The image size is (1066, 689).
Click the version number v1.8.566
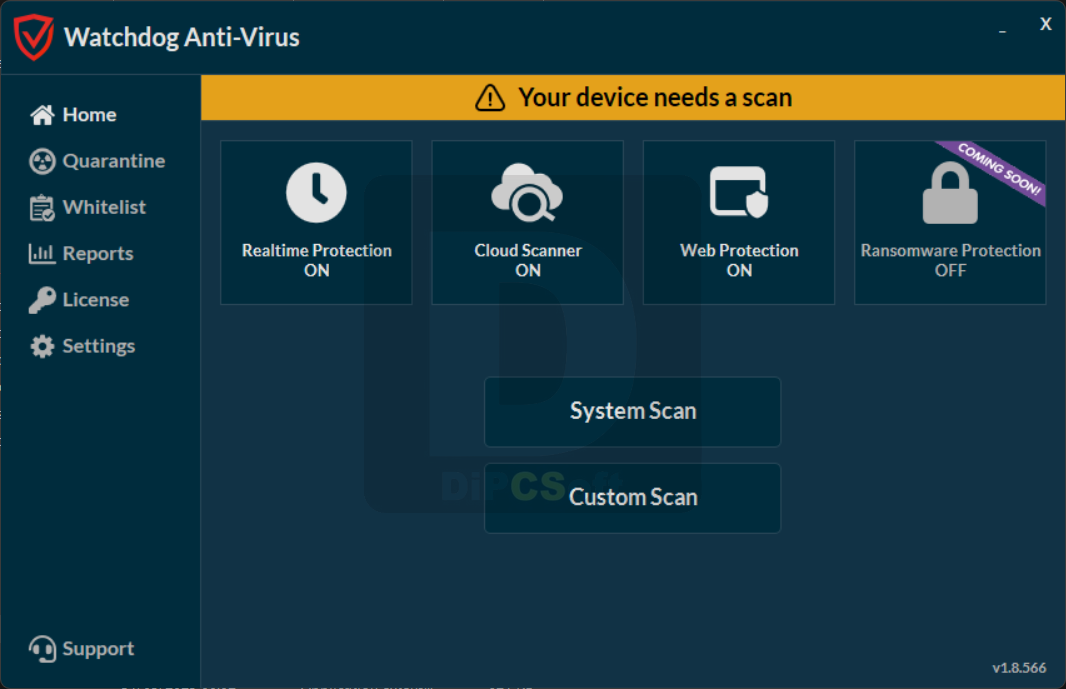point(1019,668)
